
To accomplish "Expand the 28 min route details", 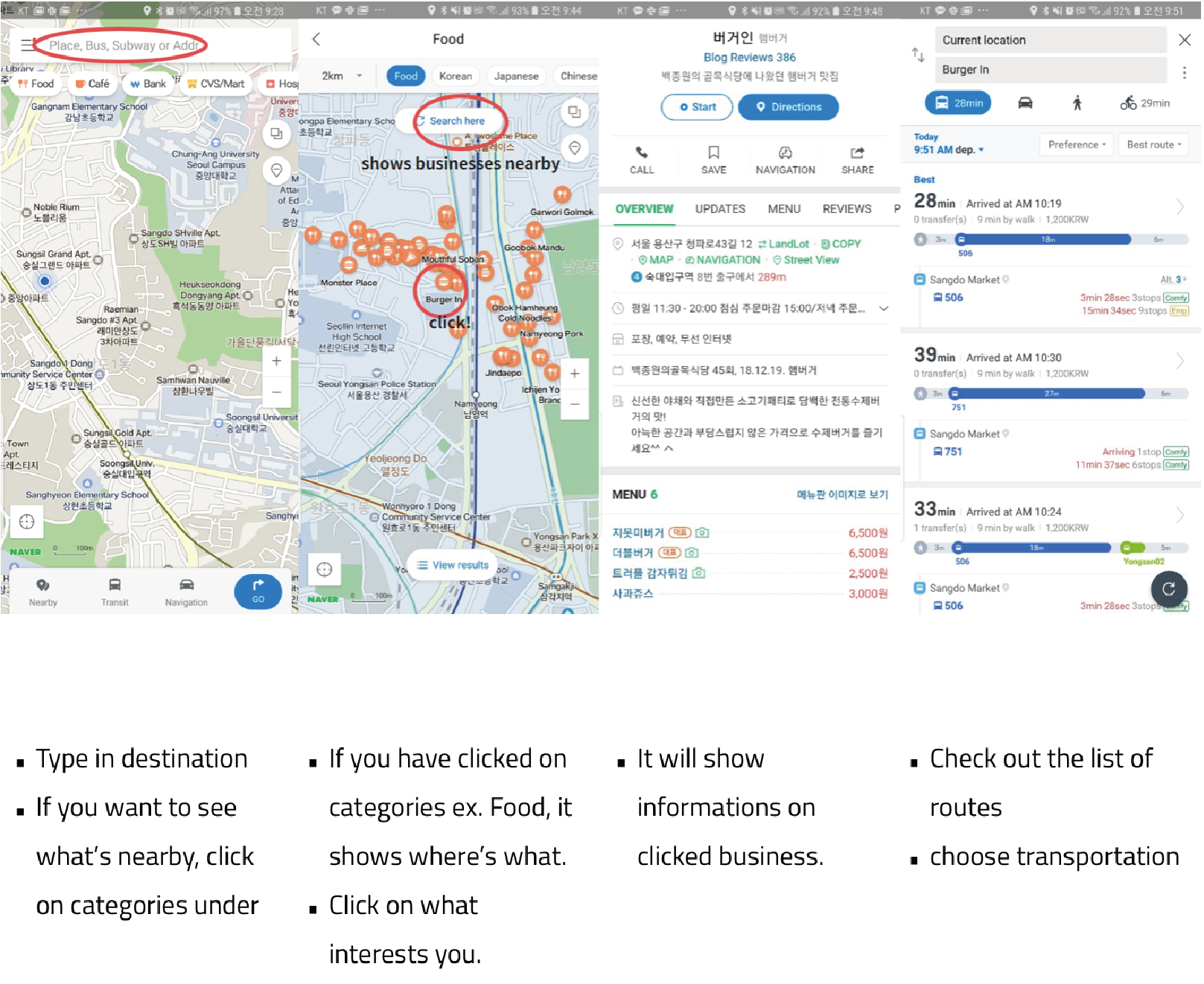I will pyautogui.click(x=1179, y=207).
